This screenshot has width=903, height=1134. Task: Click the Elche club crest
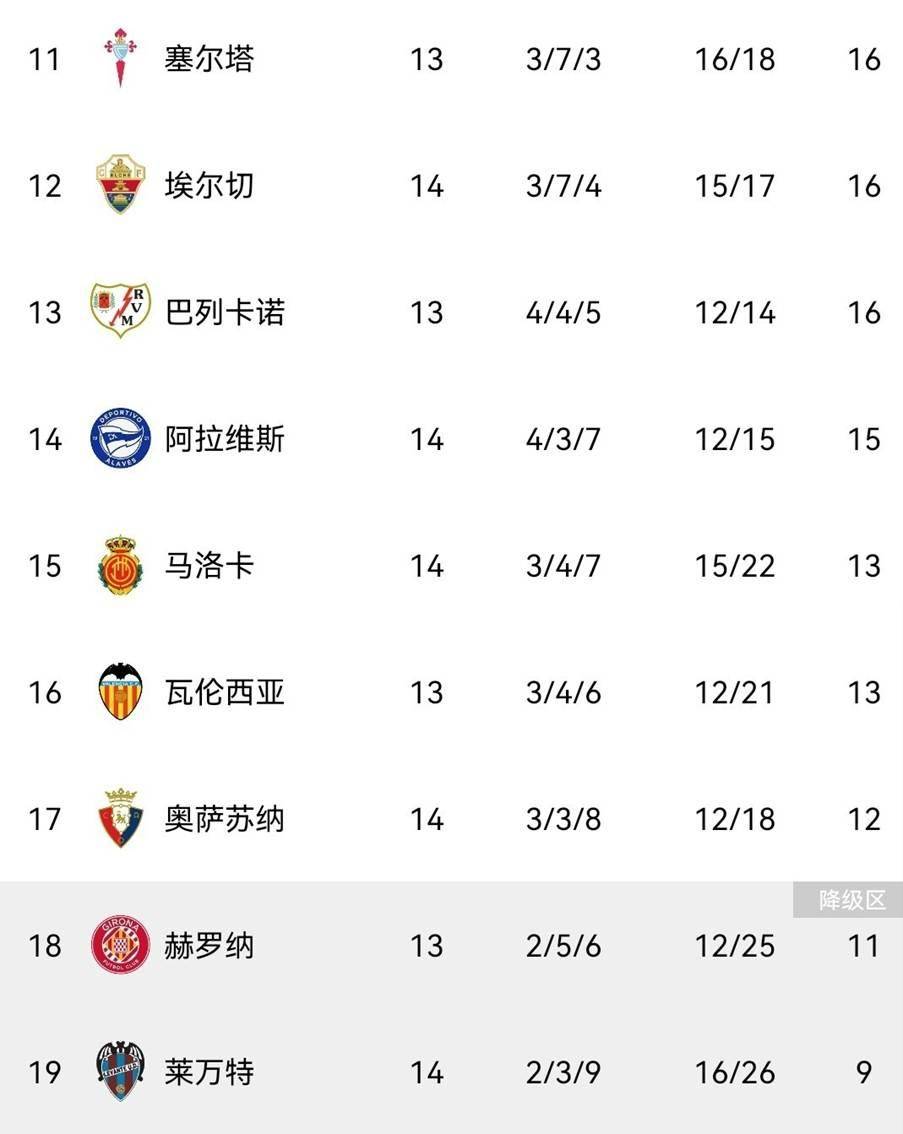tap(120, 185)
